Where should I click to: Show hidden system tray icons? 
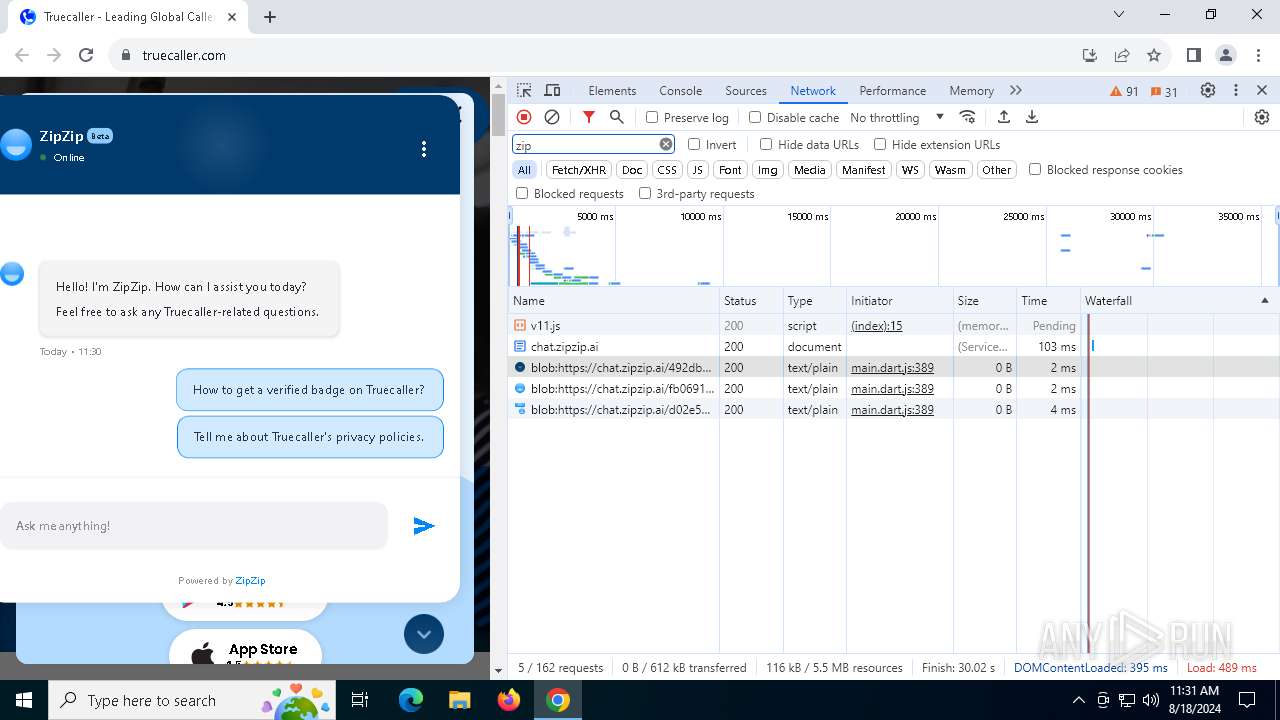point(1078,700)
